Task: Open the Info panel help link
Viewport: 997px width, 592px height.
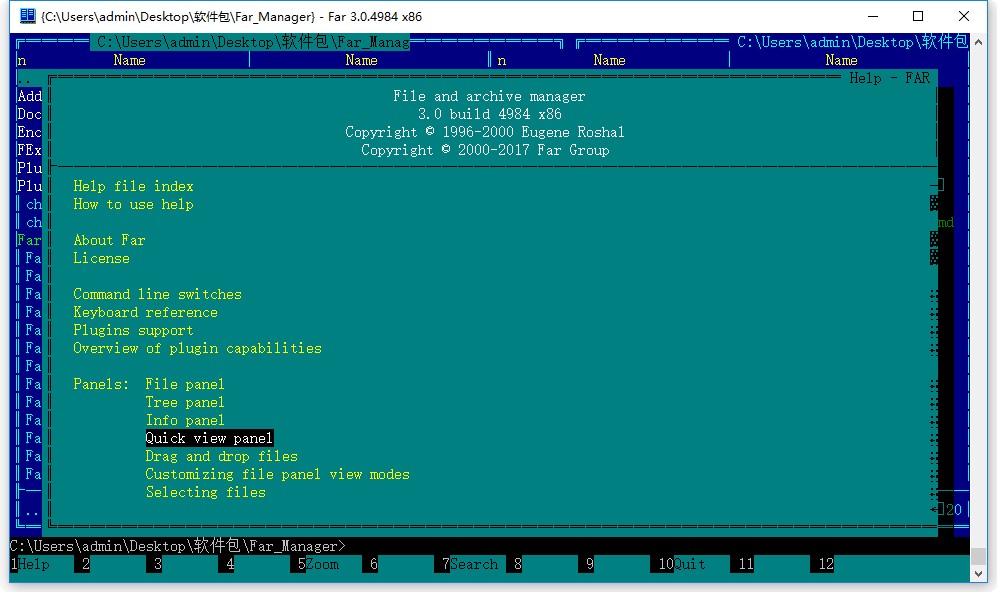Action: pos(185,420)
